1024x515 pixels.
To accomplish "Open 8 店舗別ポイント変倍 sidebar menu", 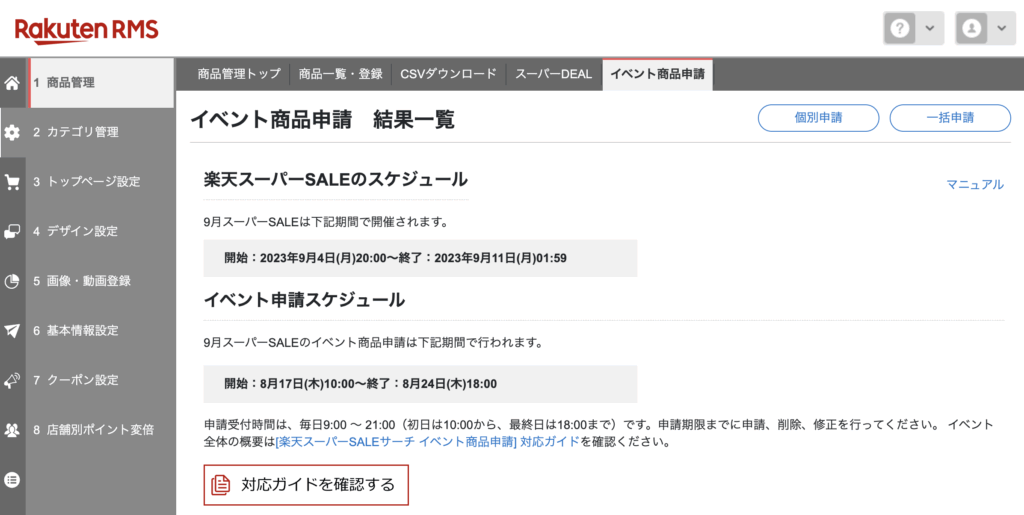I will coord(101,430).
